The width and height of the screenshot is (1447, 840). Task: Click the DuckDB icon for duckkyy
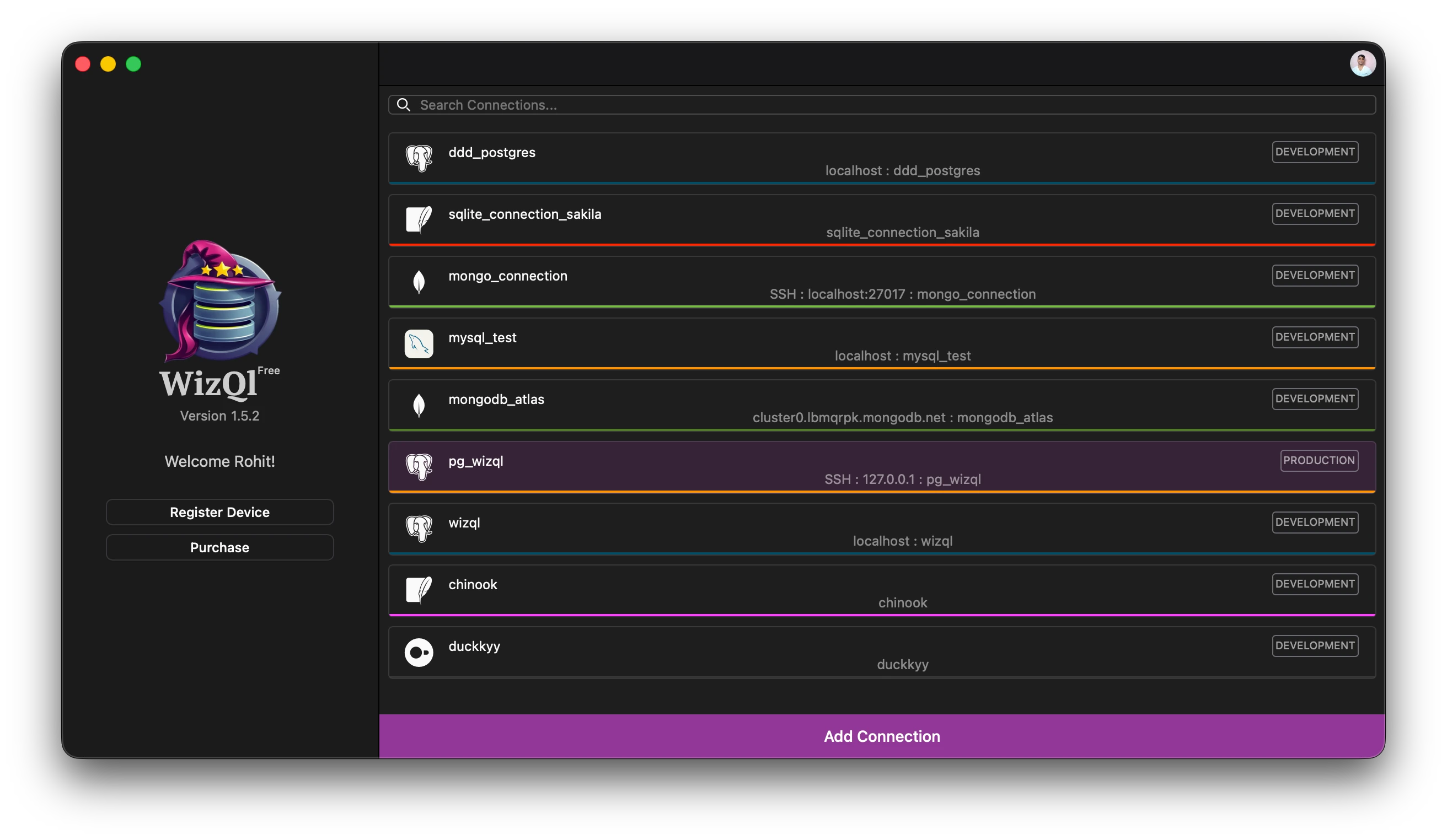[419, 653]
